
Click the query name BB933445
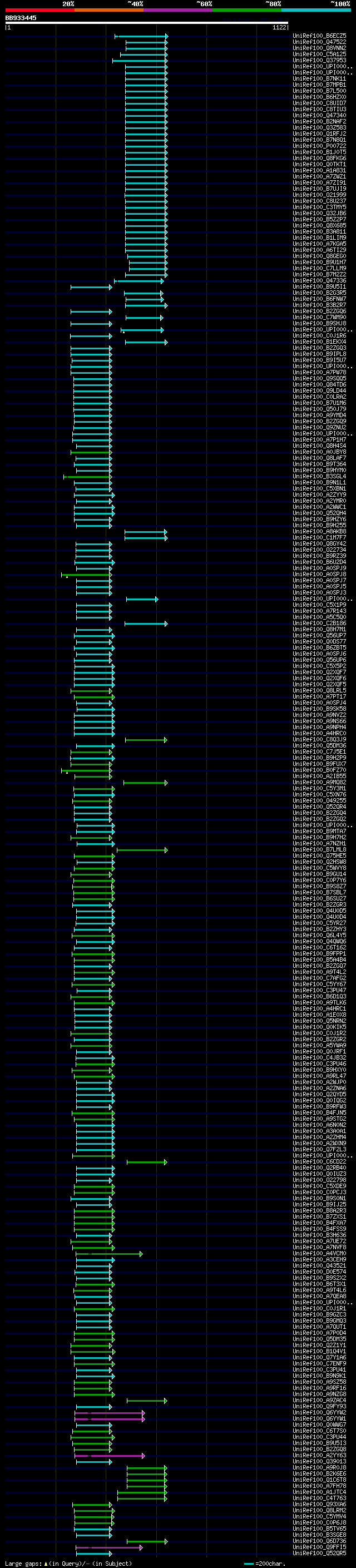click(x=21, y=18)
